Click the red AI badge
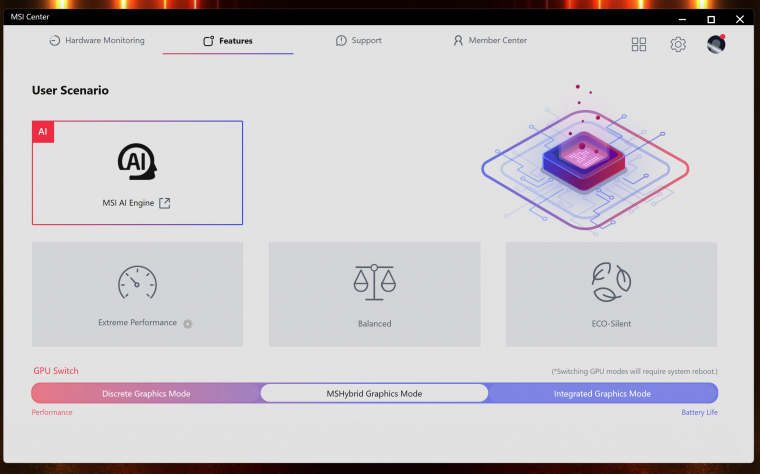 coord(43,132)
